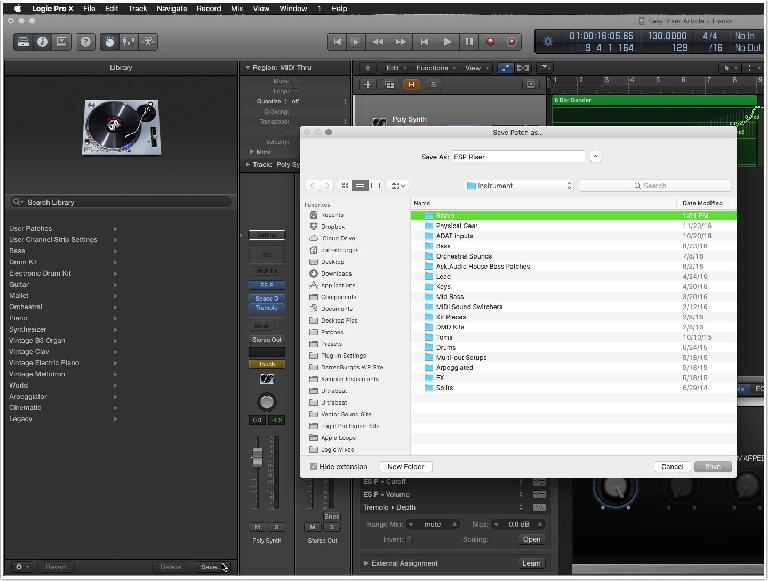This screenshot has width=768, height=581.
Task: Open the Library gear action menu
Action: pos(22,566)
